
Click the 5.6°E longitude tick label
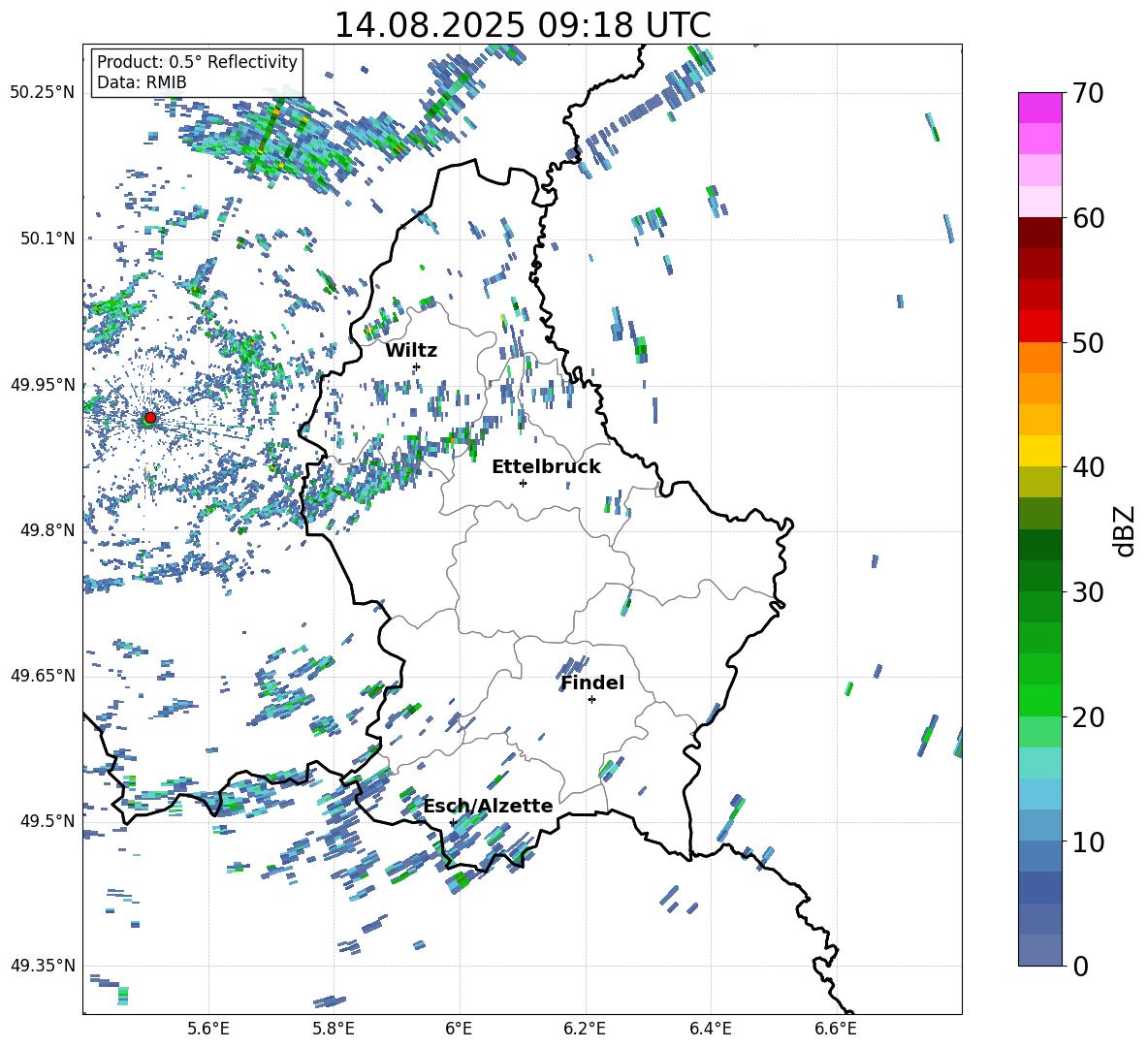(208, 1029)
